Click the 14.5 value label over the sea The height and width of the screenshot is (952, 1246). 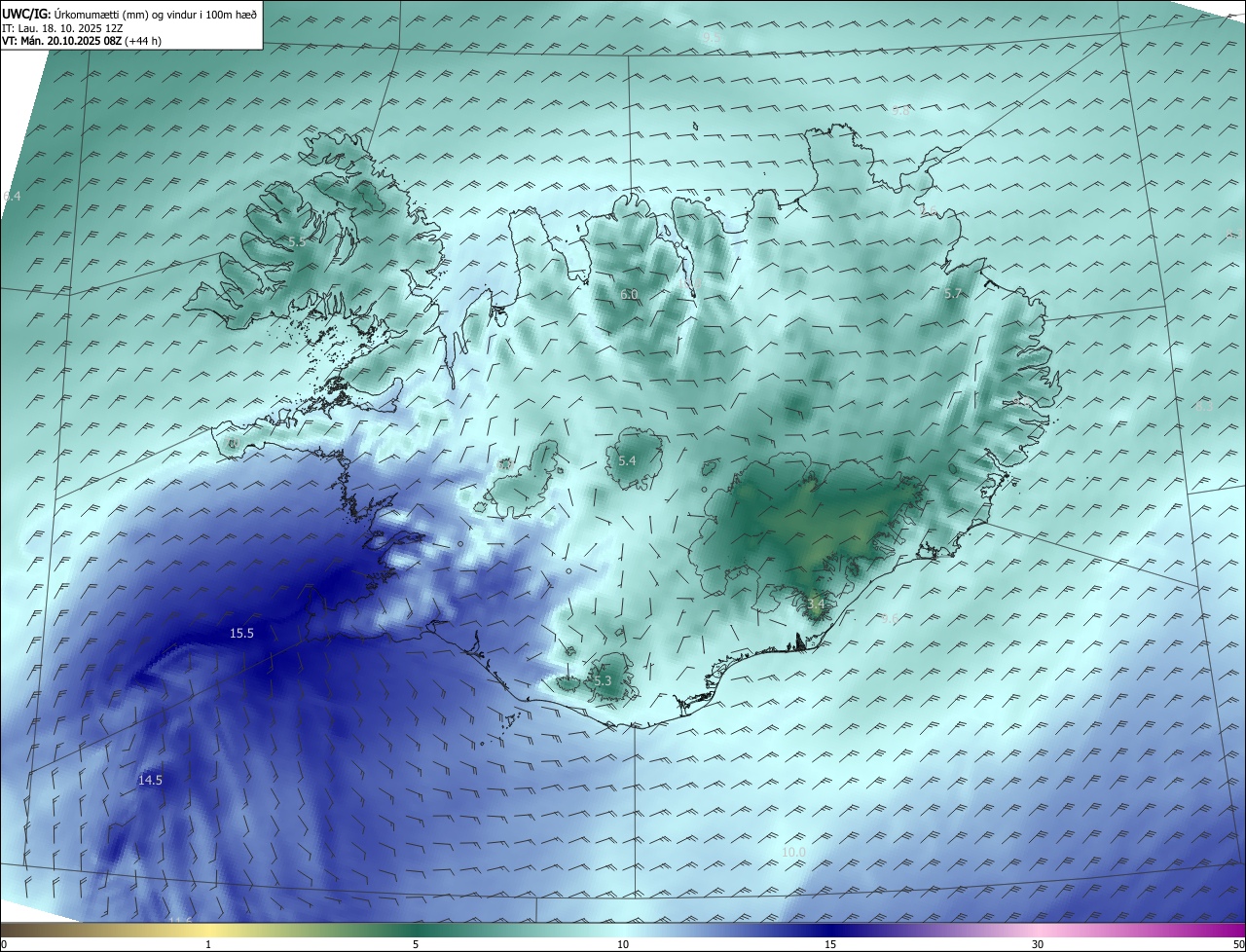[x=150, y=781]
